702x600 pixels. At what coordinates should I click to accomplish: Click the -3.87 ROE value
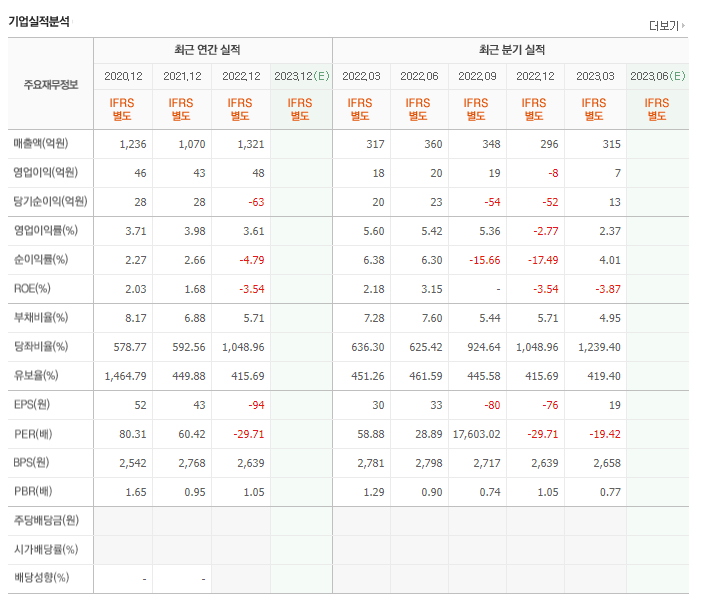(608, 289)
